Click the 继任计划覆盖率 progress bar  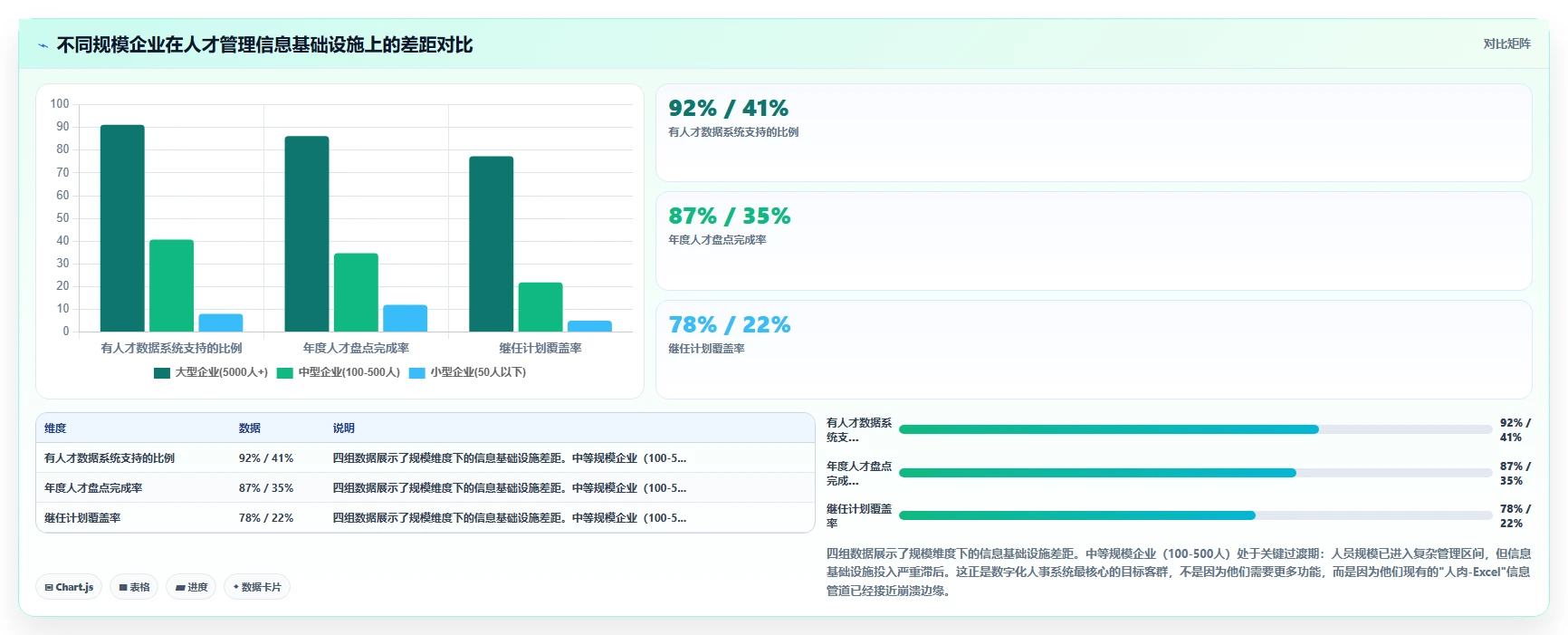click(x=1195, y=515)
